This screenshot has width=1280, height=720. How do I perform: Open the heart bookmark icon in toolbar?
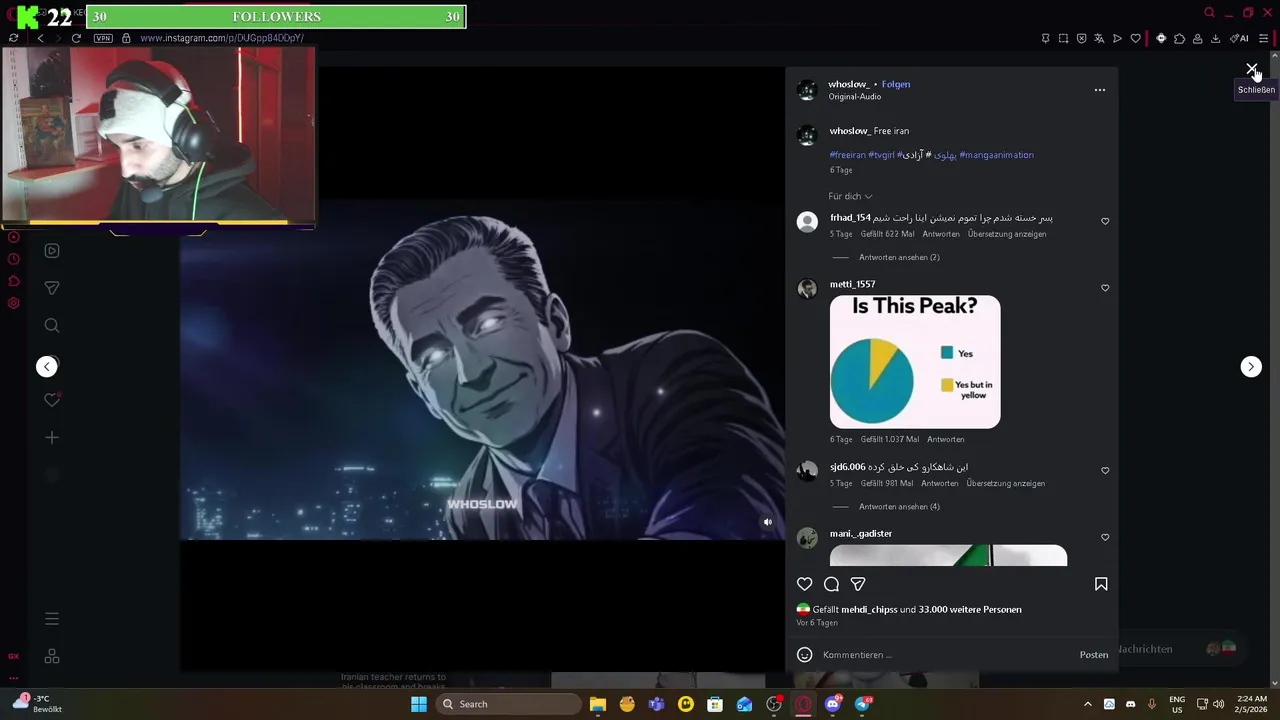1135,38
